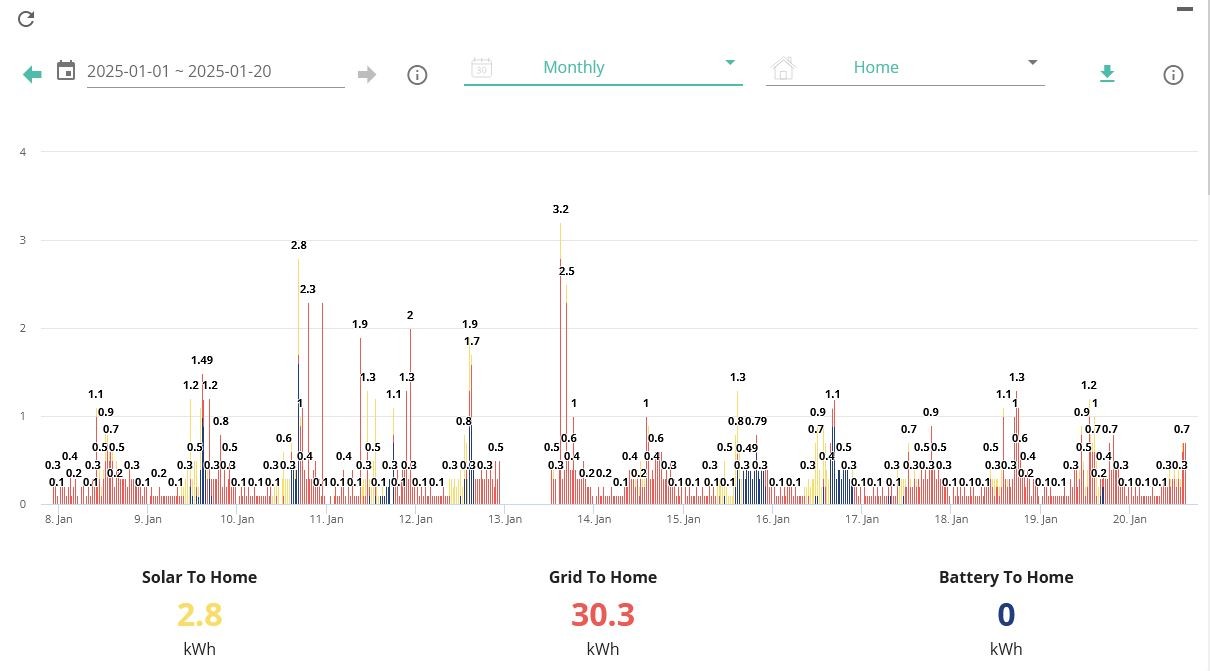The width and height of the screenshot is (1210, 671).
Task: Click the refresh icon
Action: (x=27, y=19)
